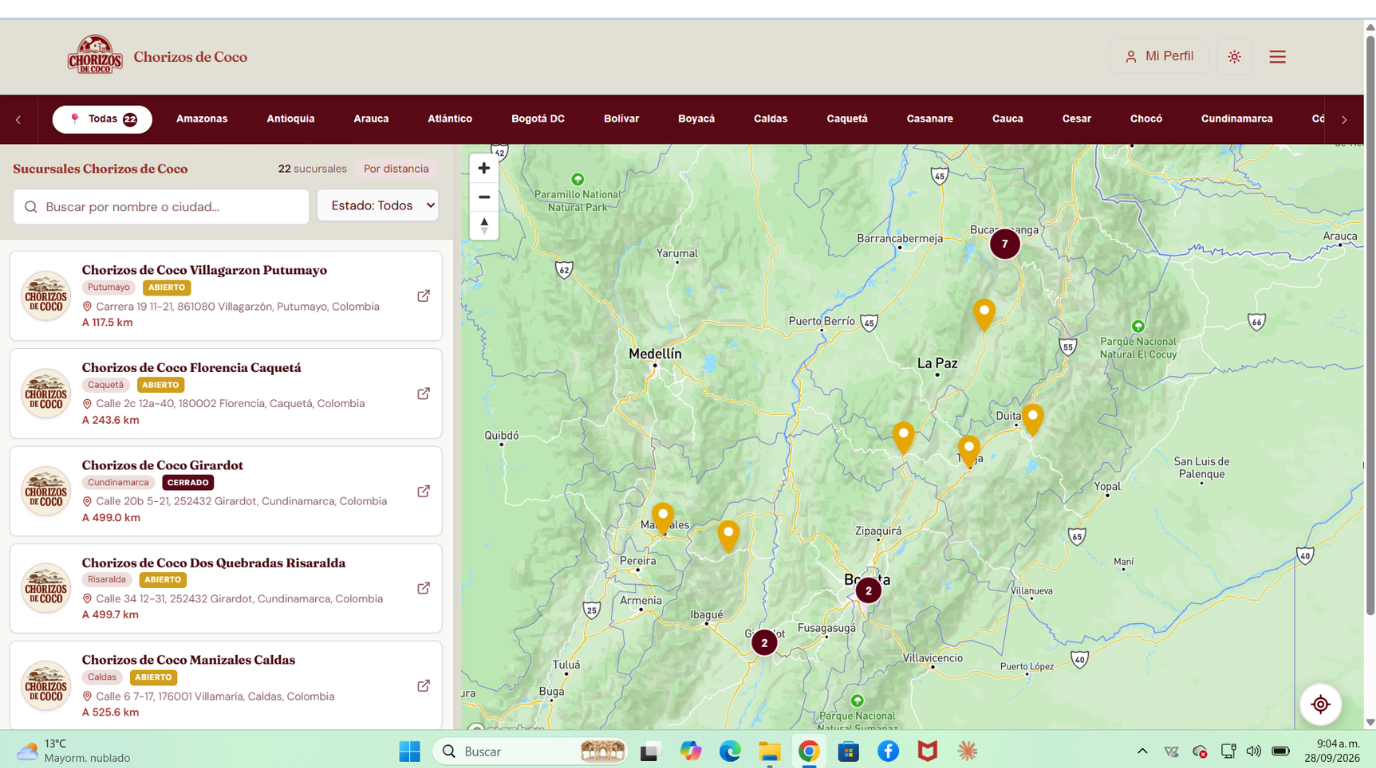This screenshot has height=768, width=1376.
Task: Click the taskbar Buscar search box
Action: 530,751
